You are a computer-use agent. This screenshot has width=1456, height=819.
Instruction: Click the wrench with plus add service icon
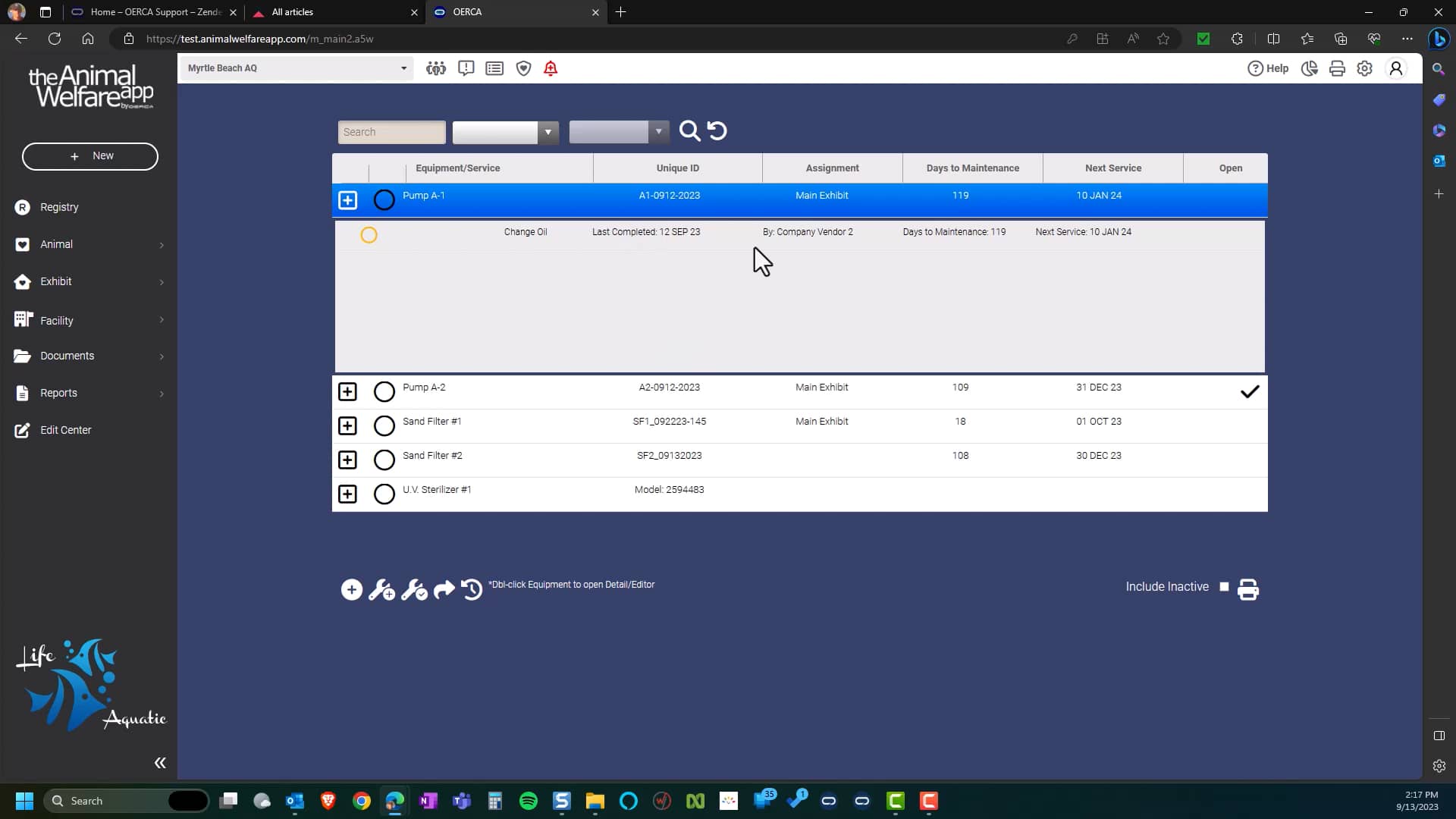pyautogui.click(x=381, y=590)
